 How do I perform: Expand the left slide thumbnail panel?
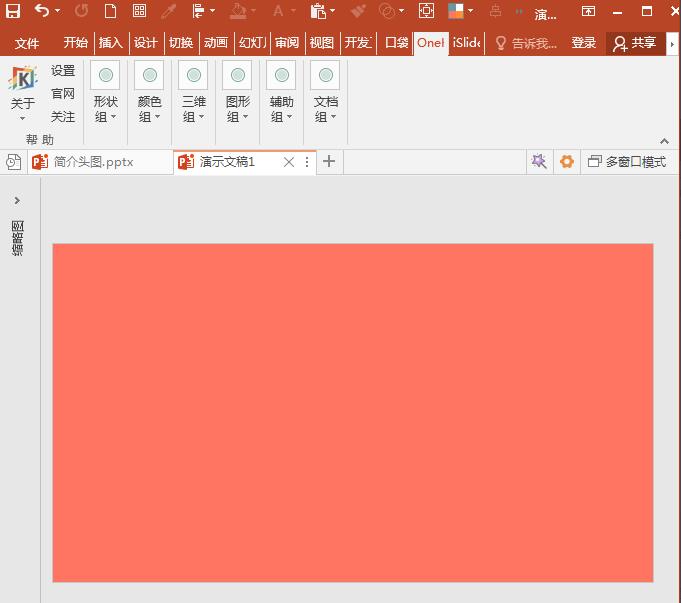[17, 201]
